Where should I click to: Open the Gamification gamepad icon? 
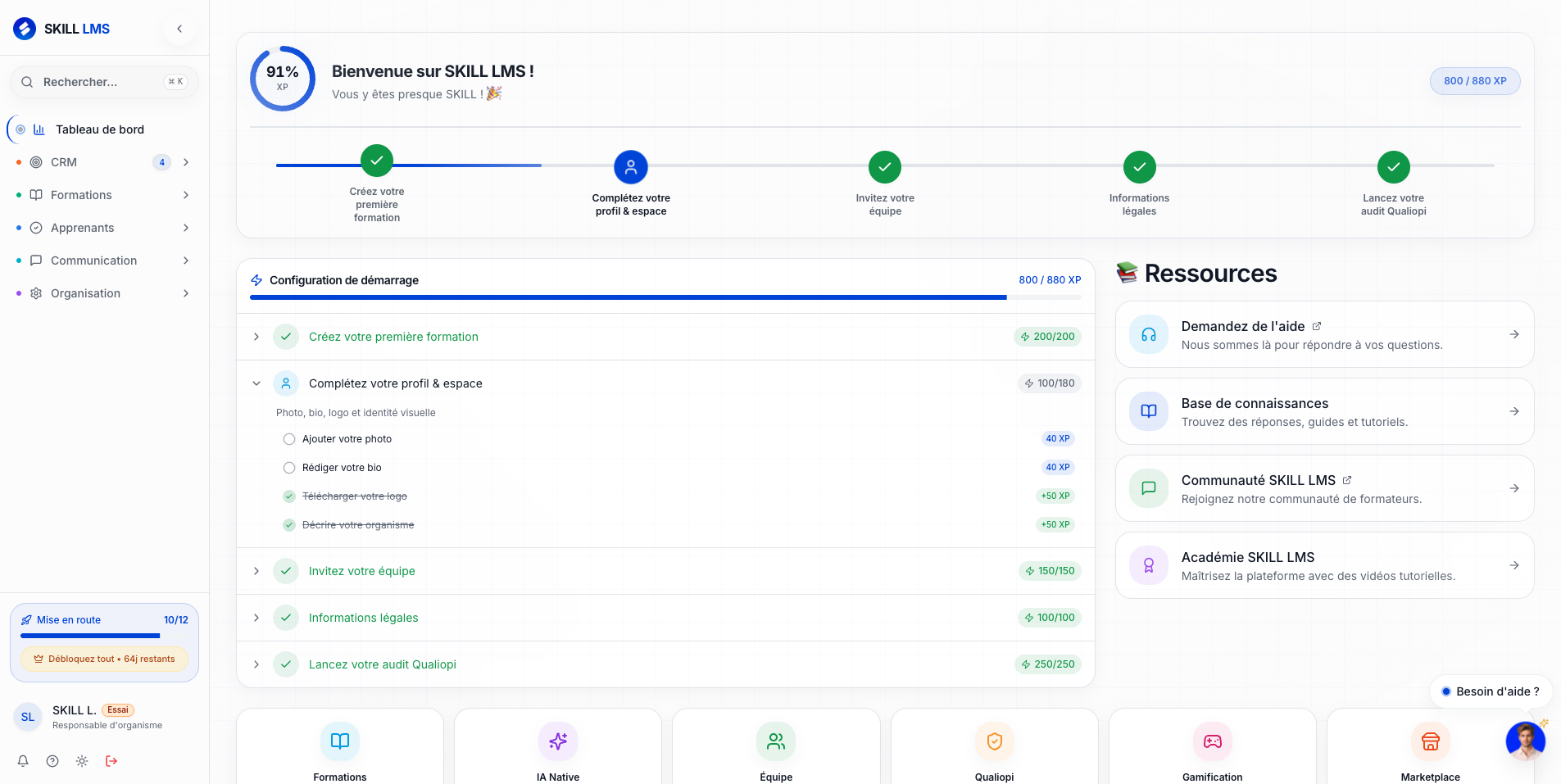coord(1212,741)
